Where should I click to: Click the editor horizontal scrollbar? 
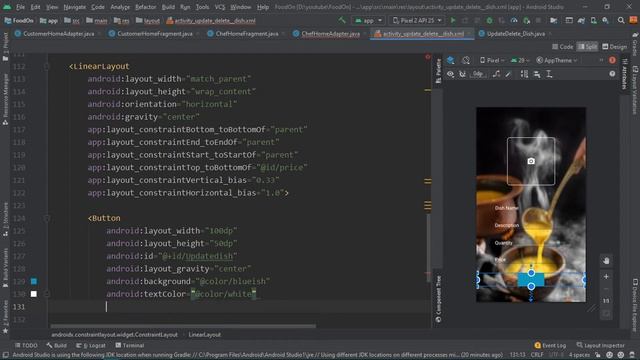point(183,326)
